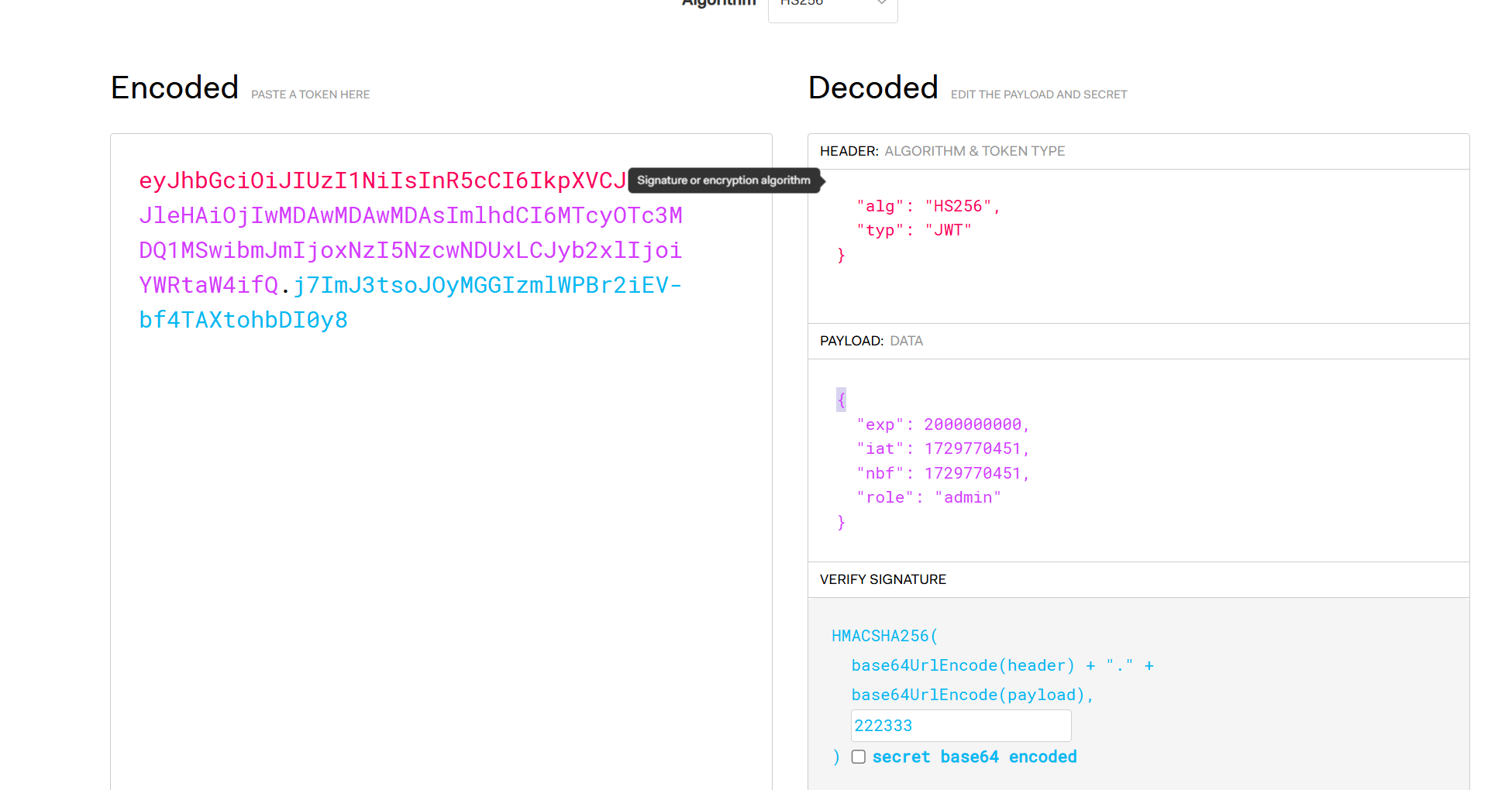Click the '"role": "admin"' payload line
Screen dimensions: 1512x790
pyautogui.click(x=928, y=497)
